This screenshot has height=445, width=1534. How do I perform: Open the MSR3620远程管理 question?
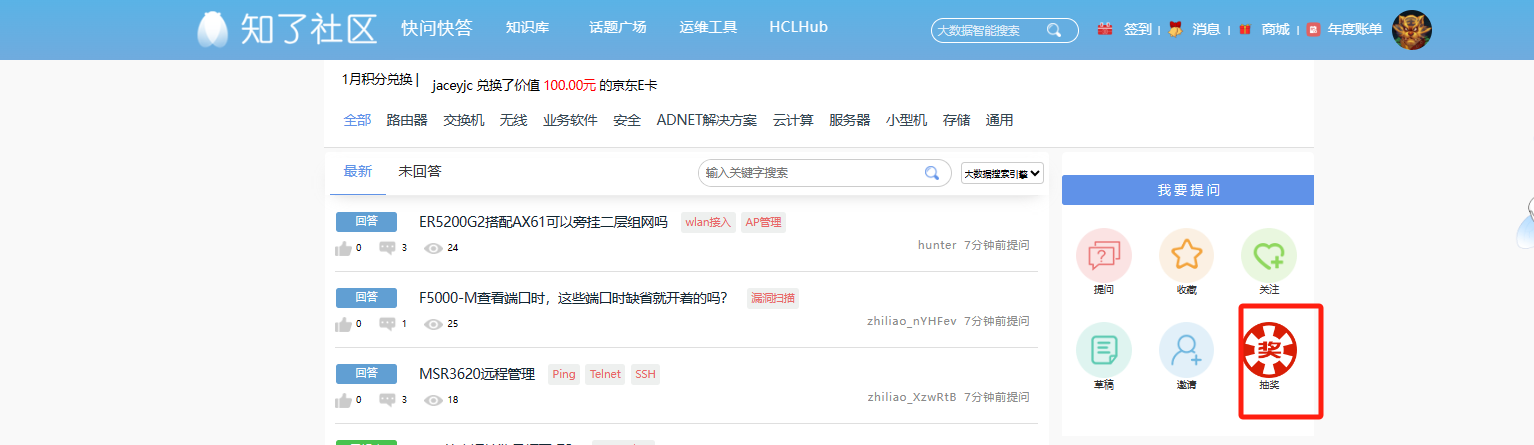pyautogui.click(x=477, y=374)
